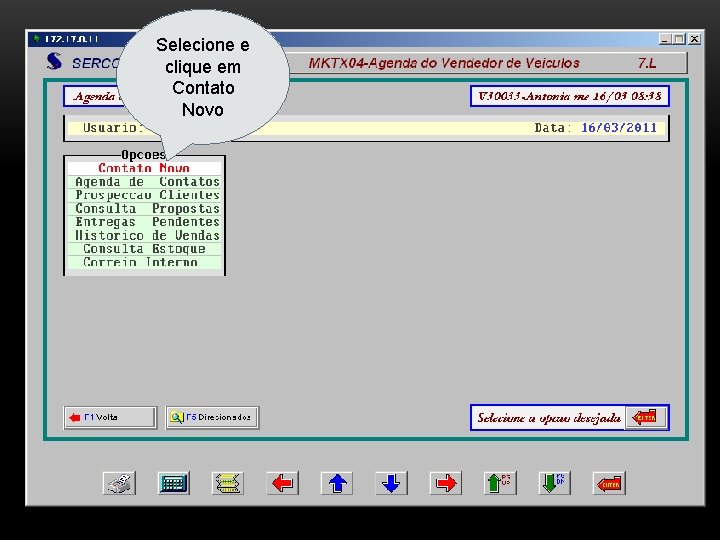Click the blue down arrow button
Screen dimensions: 720x540
(391, 483)
